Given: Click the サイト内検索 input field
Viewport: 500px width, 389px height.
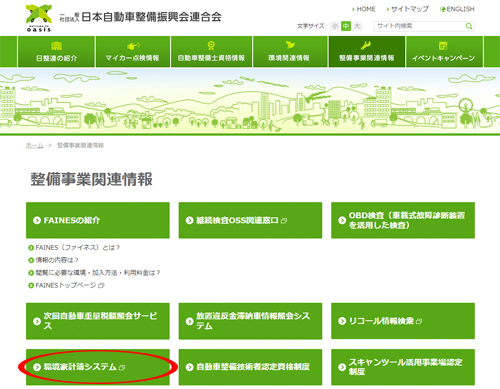Looking at the screenshot, I should pos(420,26).
